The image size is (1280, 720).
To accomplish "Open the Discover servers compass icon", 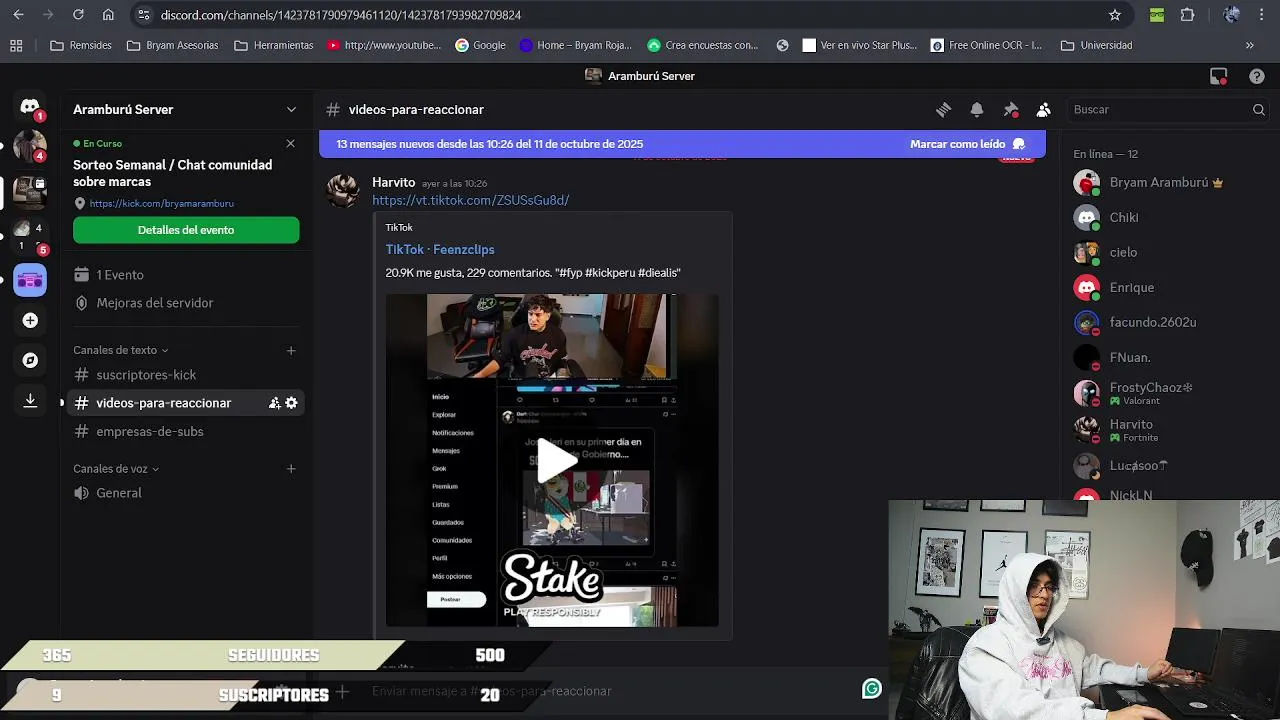I will click(30, 360).
